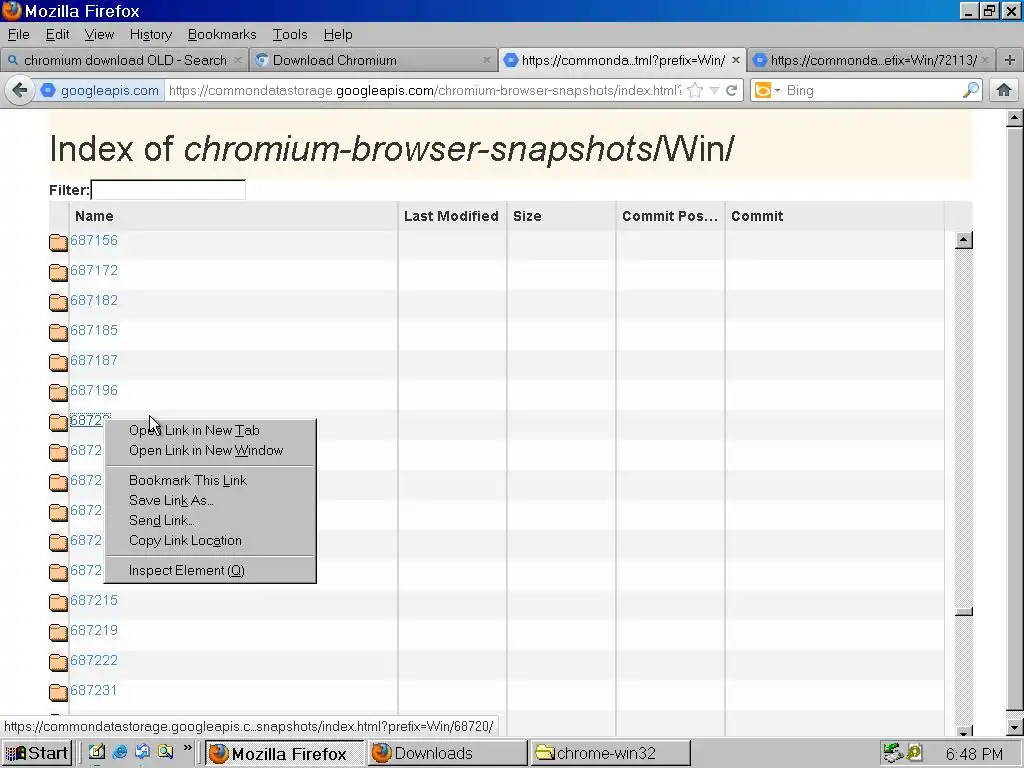Click the search magnifier icon
The height and width of the screenshot is (768, 1024).
click(x=971, y=90)
